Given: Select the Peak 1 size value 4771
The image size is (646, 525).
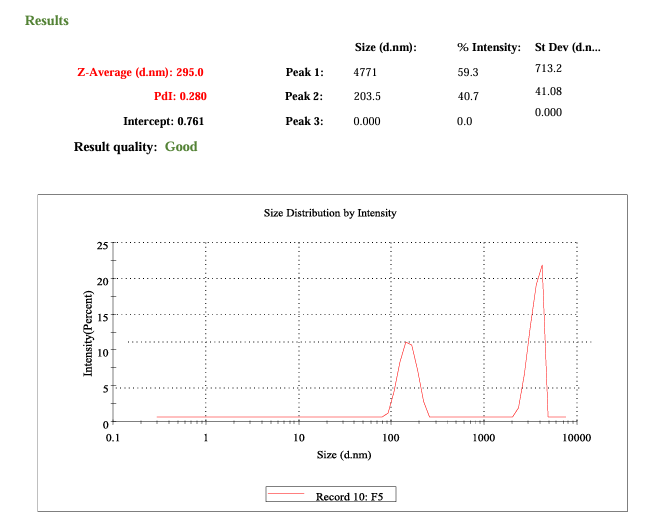Looking at the screenshot, I should click(365, 73).
